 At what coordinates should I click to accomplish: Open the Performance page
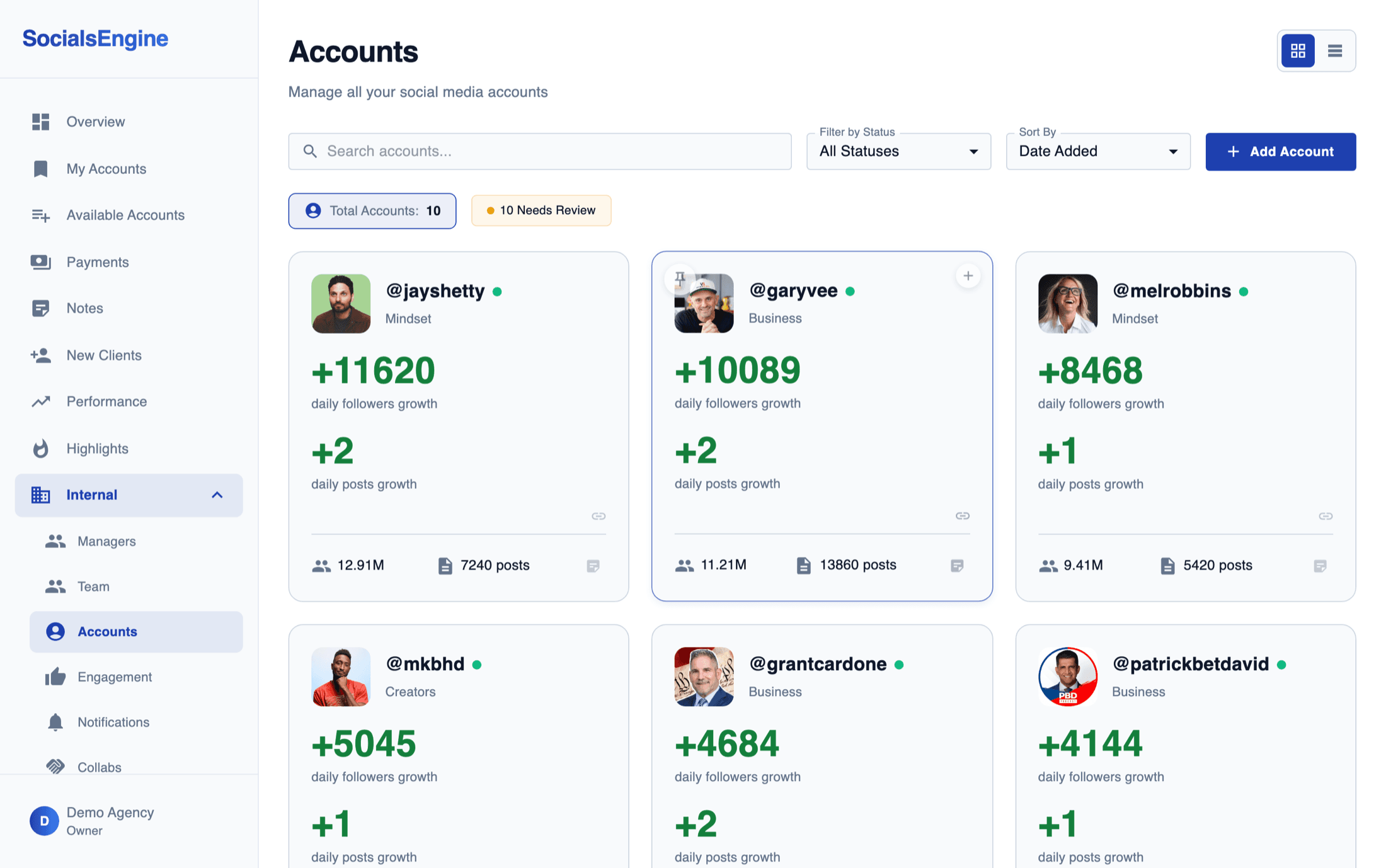click(129, 401)
